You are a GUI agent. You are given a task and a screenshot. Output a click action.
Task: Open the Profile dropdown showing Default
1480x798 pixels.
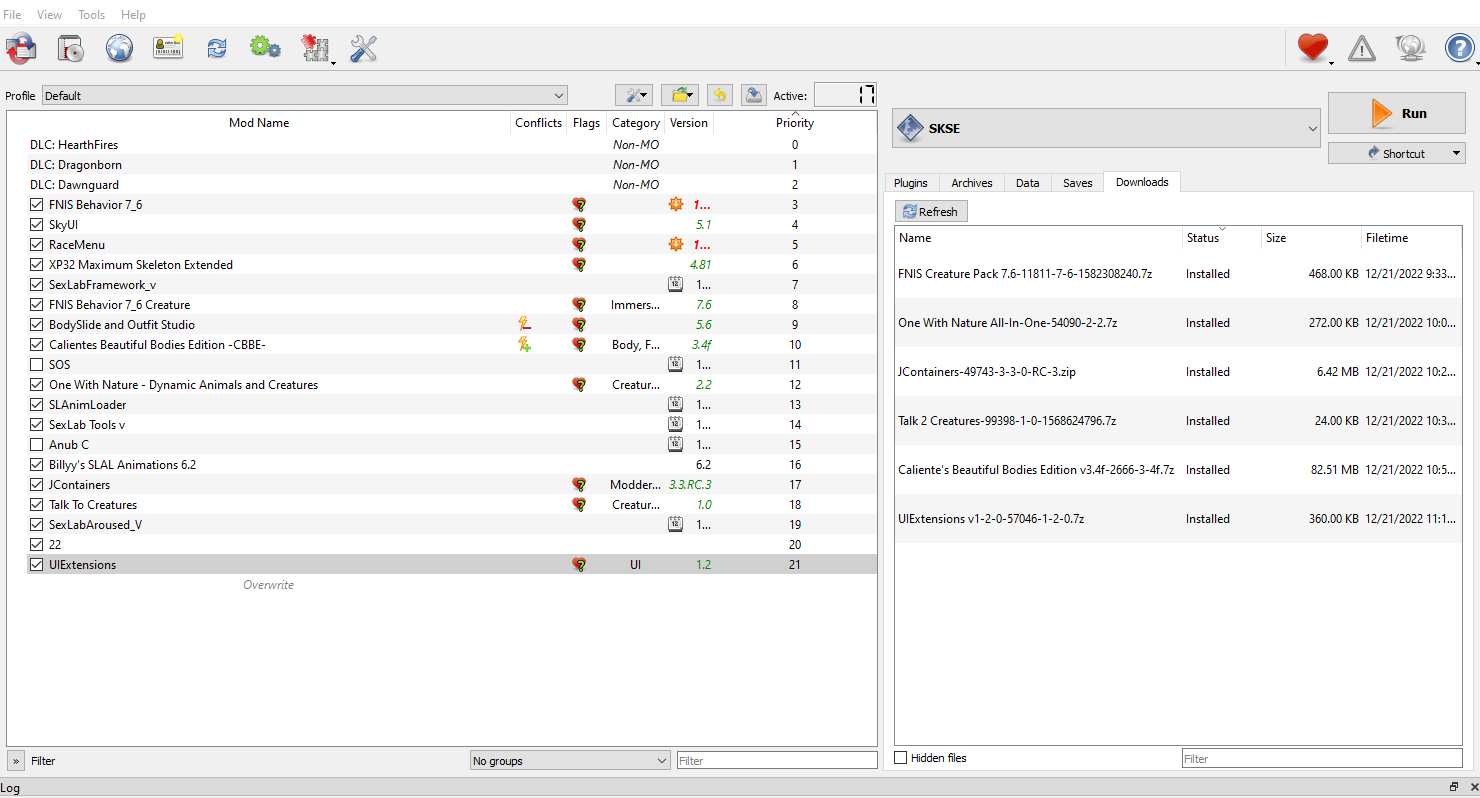(305, 96)
